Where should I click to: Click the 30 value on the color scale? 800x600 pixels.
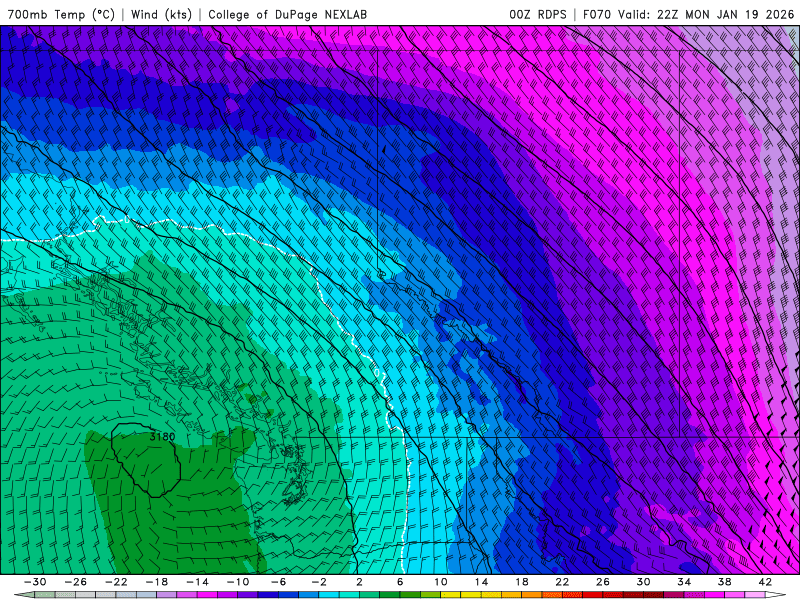643,582
